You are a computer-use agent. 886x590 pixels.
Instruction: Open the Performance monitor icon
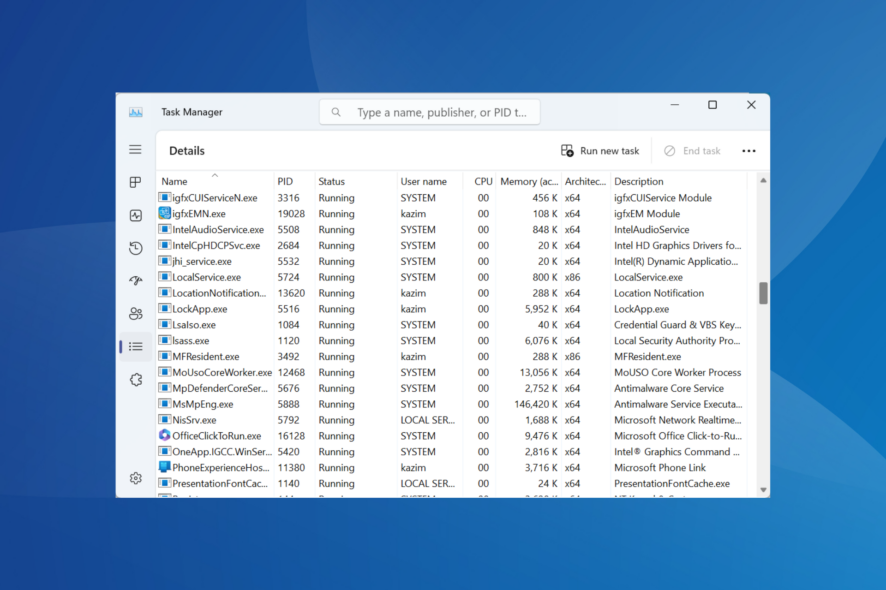pyautogui.click(x=135, y=215)
